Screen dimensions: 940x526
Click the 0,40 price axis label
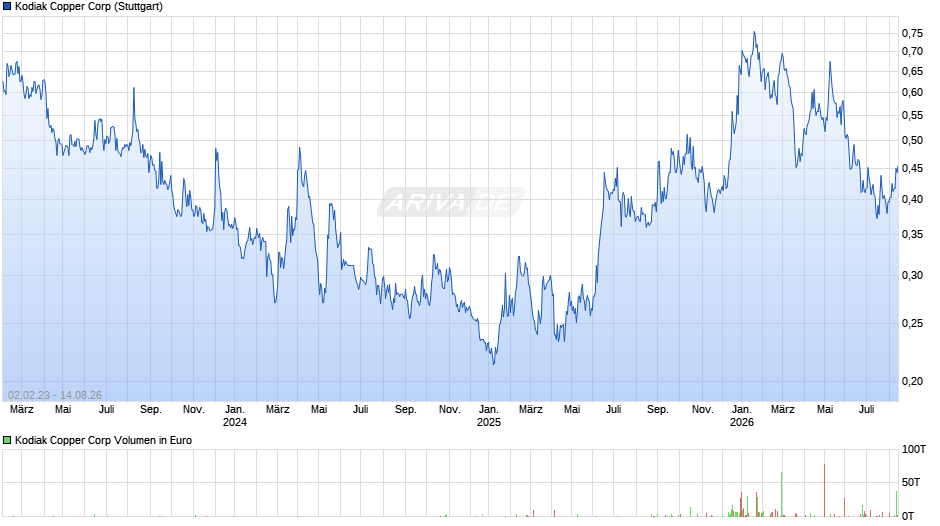912,199
